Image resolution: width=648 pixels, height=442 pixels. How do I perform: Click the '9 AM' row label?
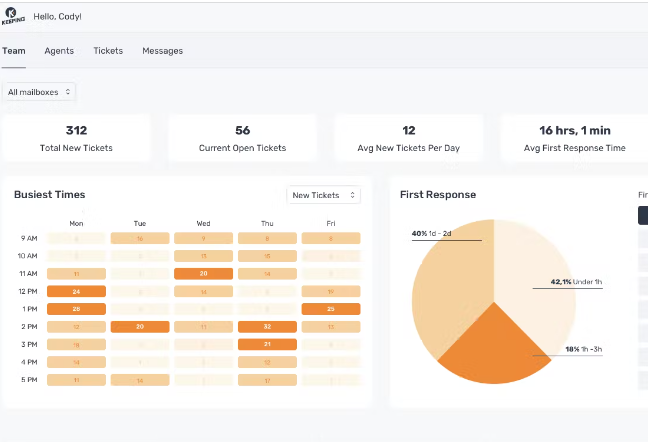pos(29,238)
